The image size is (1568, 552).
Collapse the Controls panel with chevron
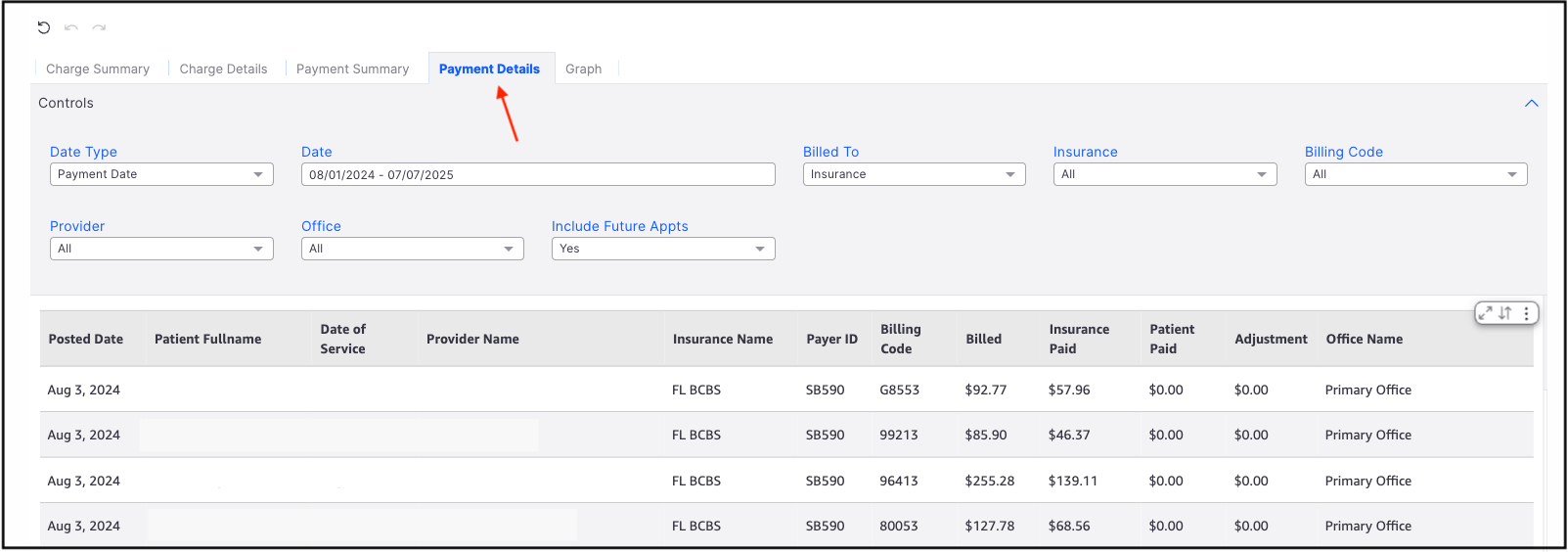tap(1531, 103)
